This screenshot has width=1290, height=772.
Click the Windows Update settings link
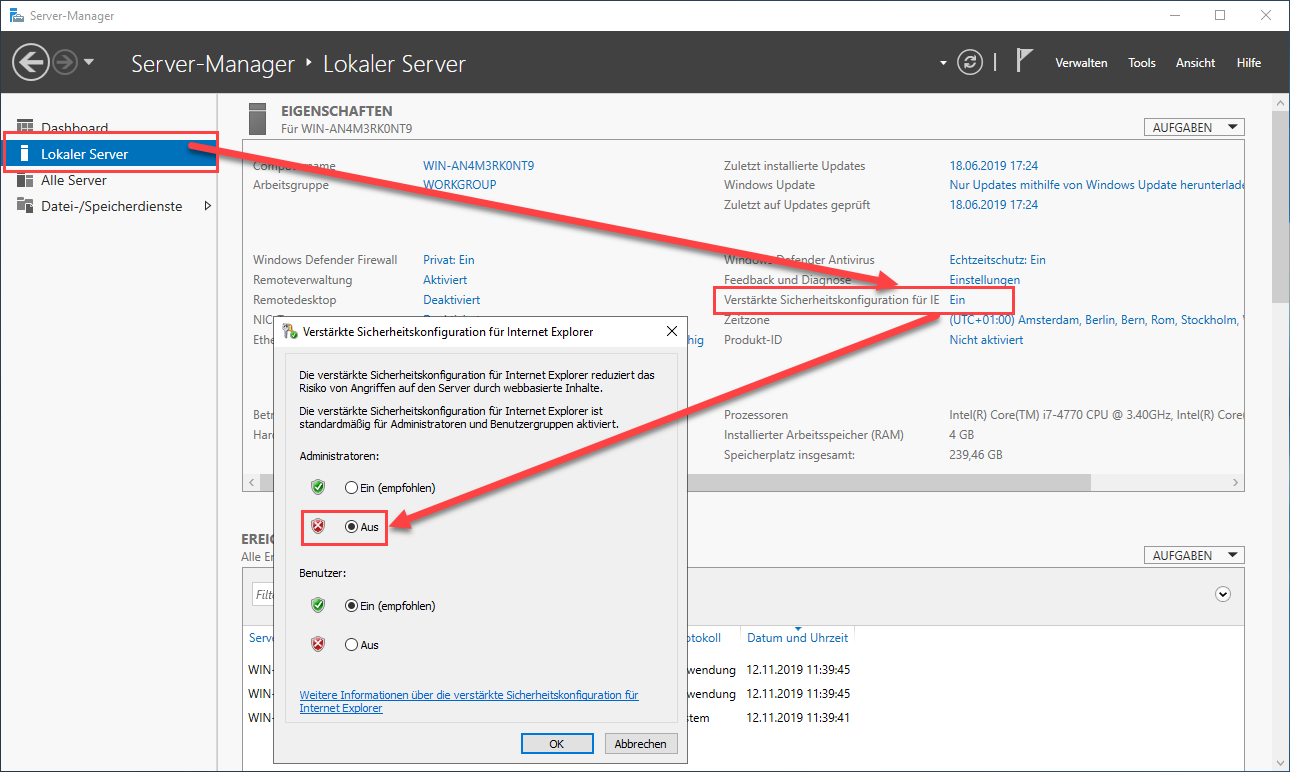click(x=1096, y=185)
